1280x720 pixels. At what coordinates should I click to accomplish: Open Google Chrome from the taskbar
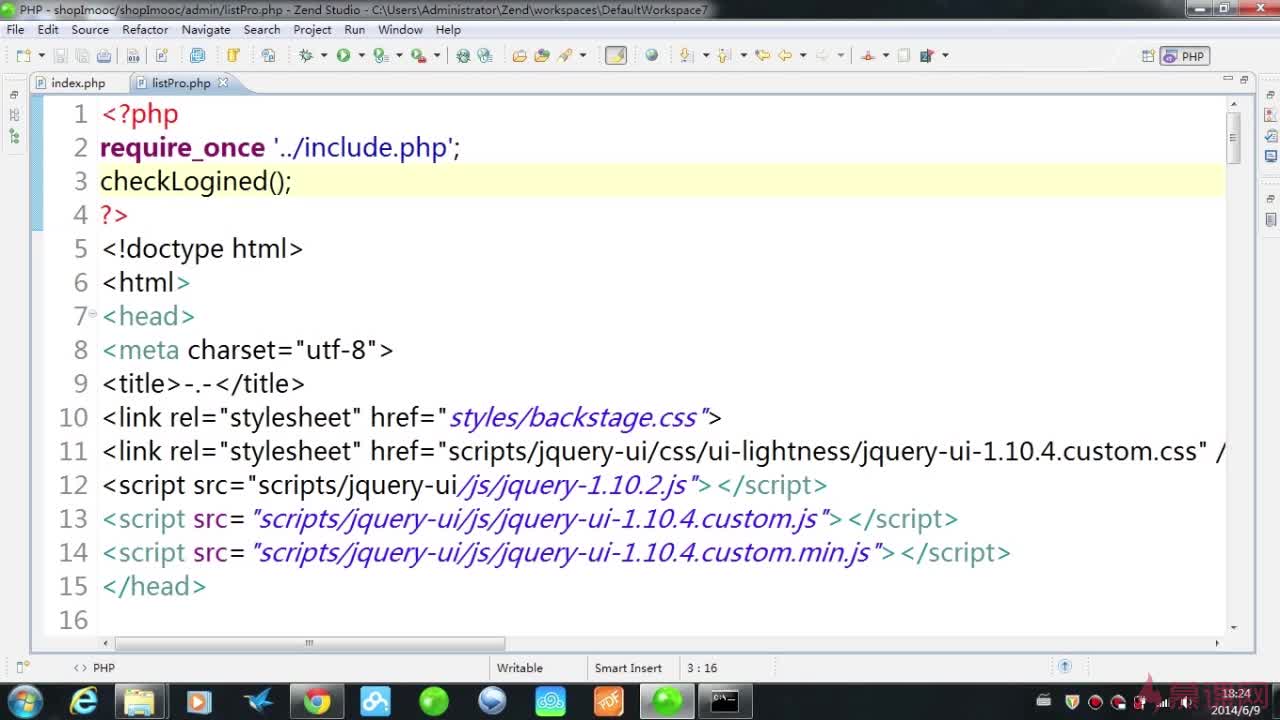tap(317, 701)
